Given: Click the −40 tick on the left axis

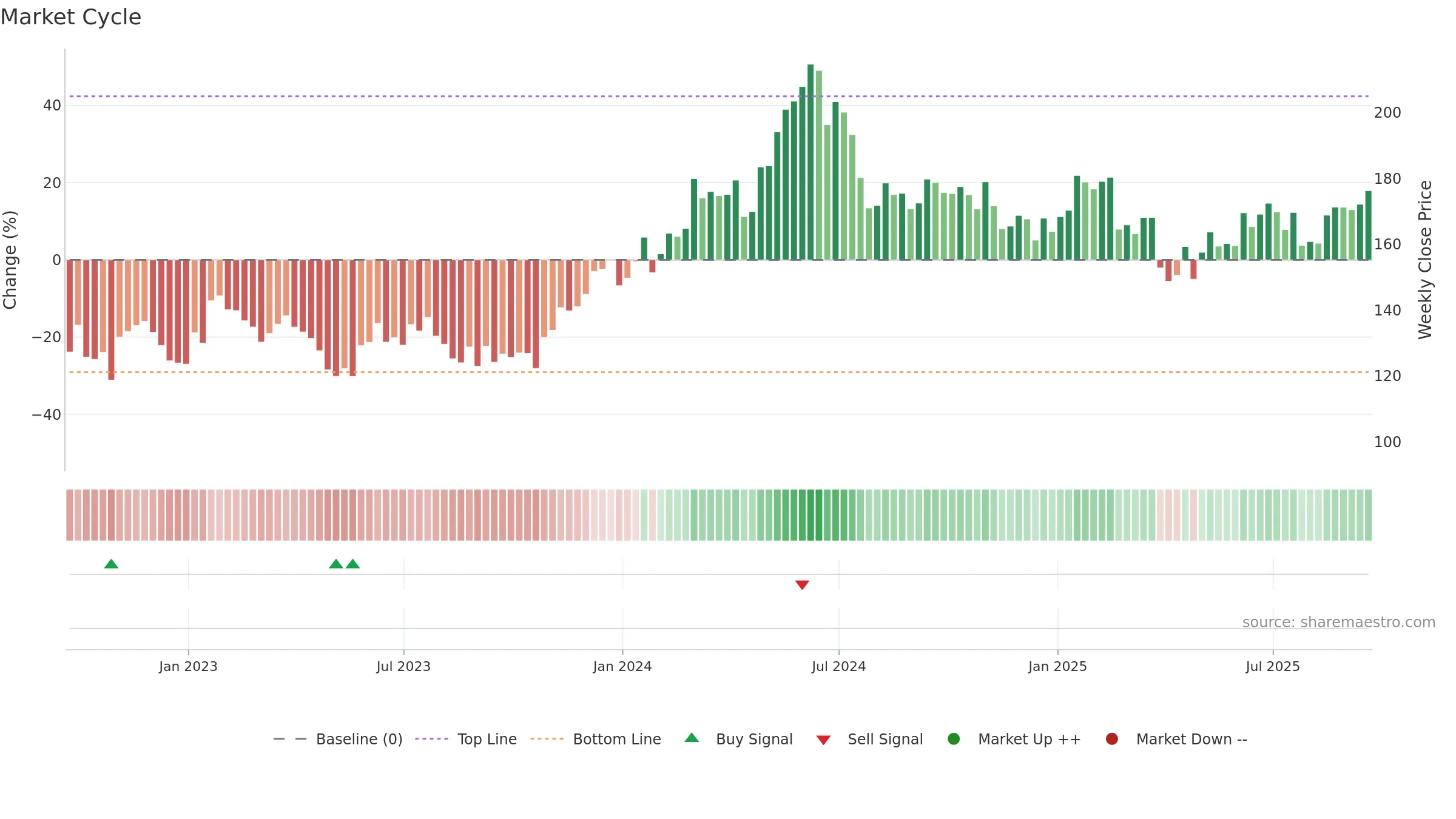Looking at the screenshot, I should coord(47,415).
